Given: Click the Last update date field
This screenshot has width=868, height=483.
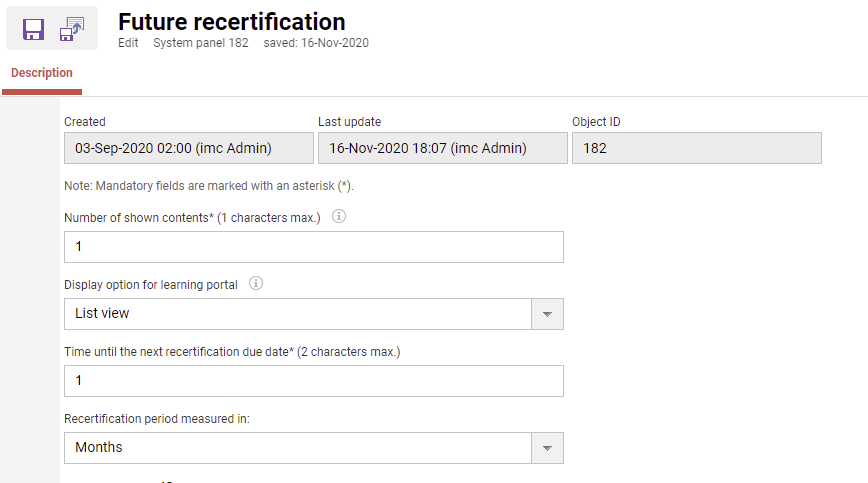Looking at the screenshot, I should 440,148.
